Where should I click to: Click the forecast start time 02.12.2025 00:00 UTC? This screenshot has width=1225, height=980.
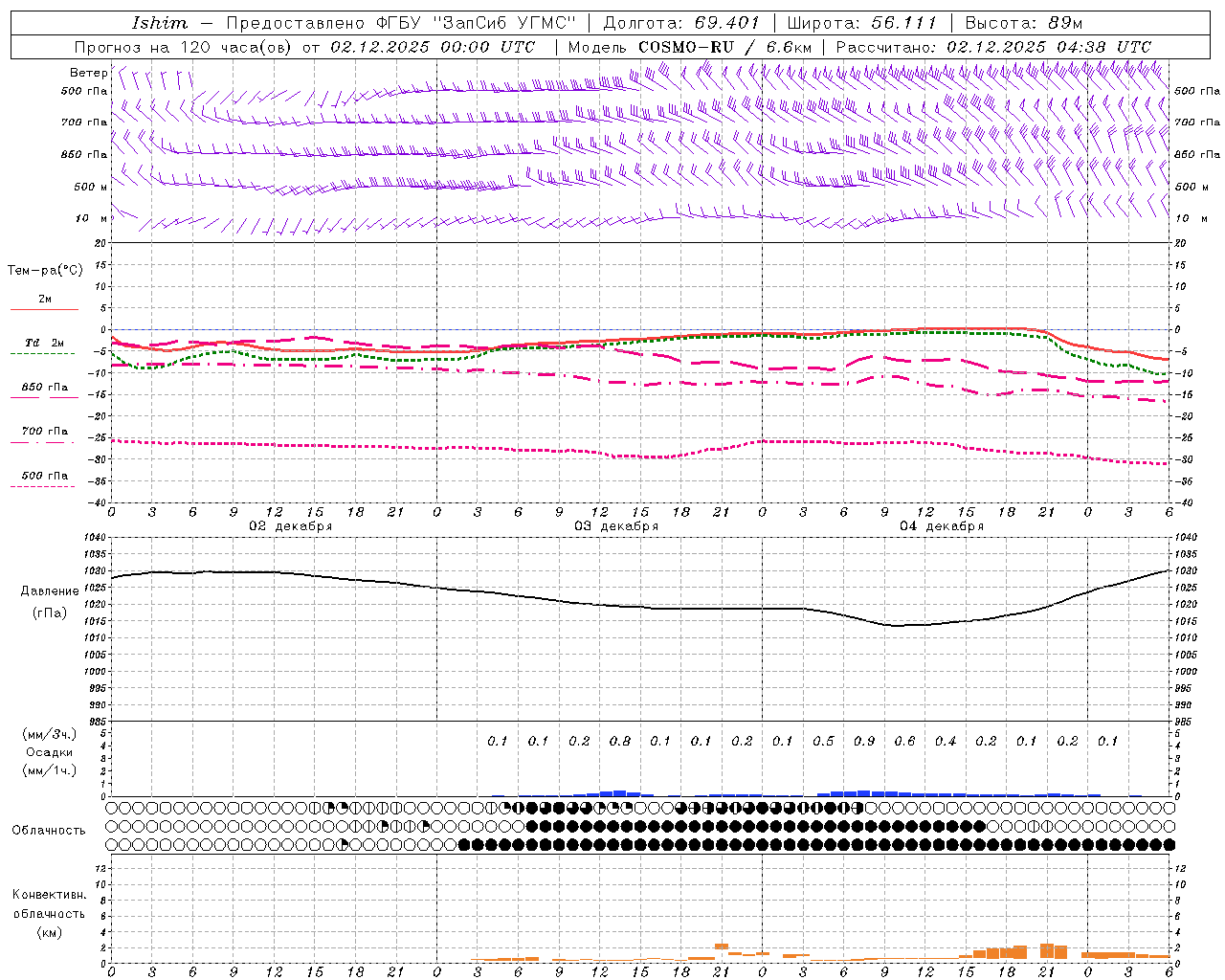click(x=433, y=47)
